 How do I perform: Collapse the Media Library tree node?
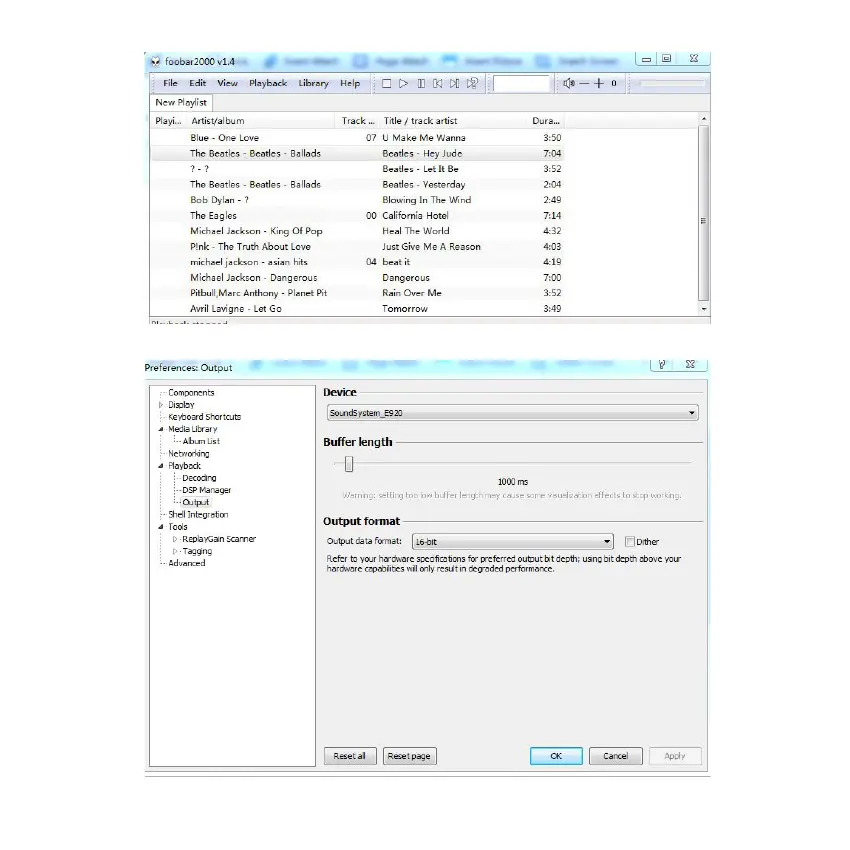point(161,429)
